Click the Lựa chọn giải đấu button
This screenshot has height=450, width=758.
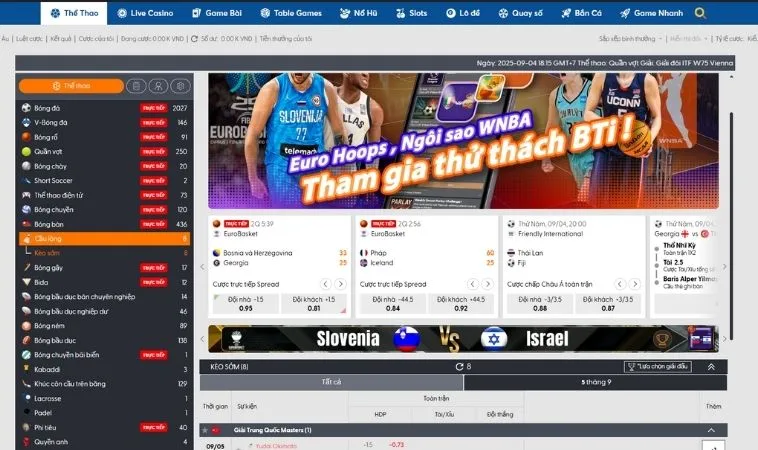[656, 367]
